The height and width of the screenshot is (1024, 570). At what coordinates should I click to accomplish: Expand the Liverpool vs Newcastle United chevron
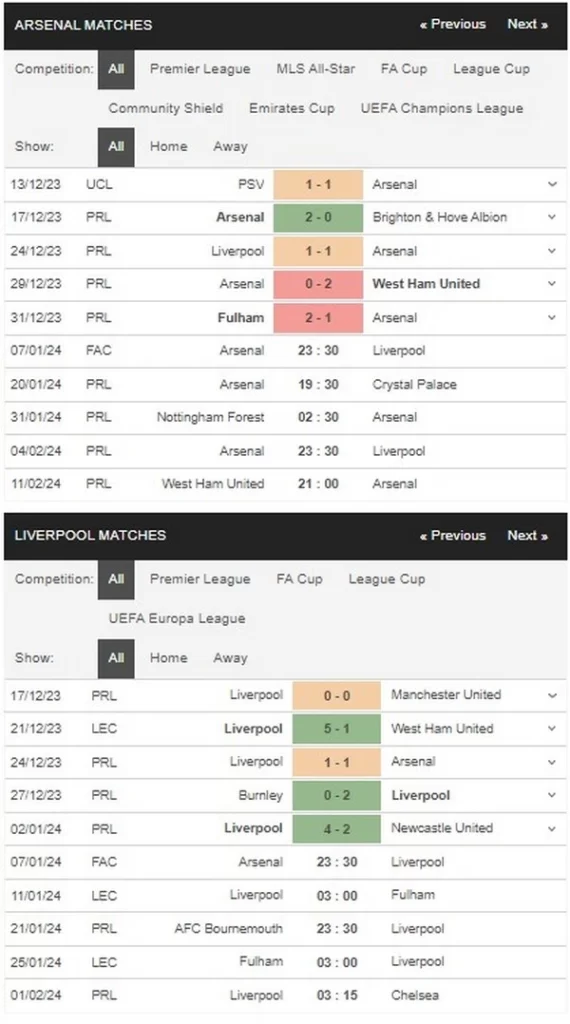tap(552, 829)
